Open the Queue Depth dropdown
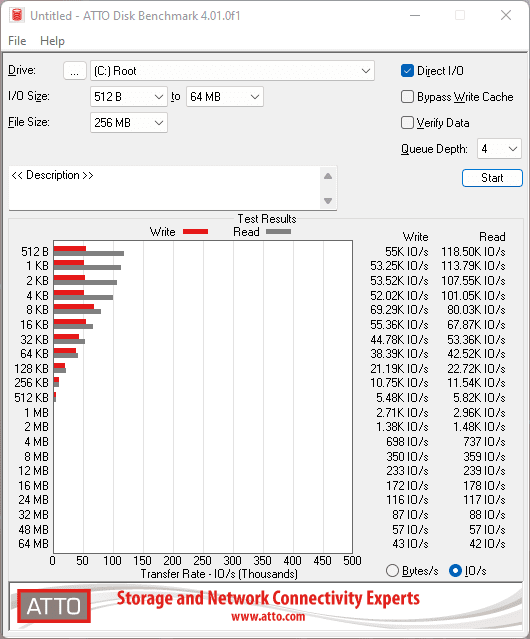Image resolution: width=530 pixels, height=639 pixels. (499, 149)
